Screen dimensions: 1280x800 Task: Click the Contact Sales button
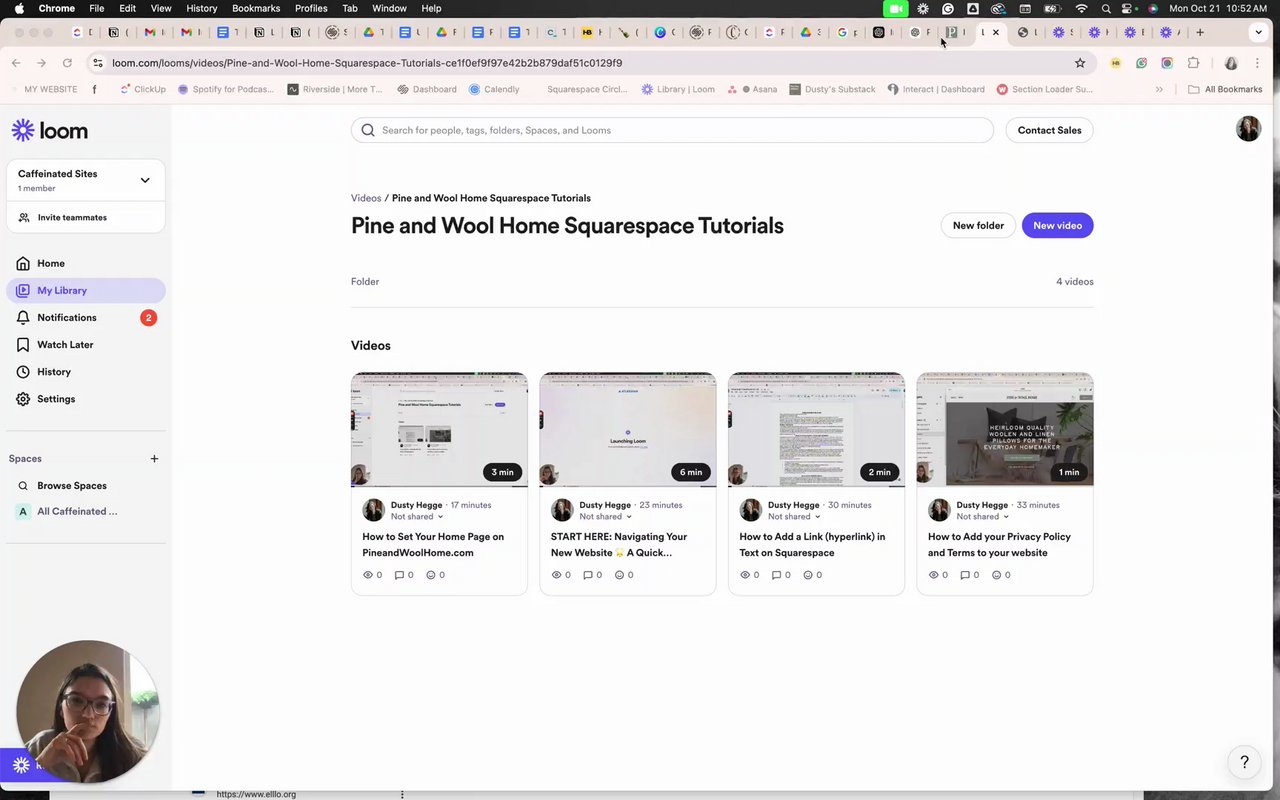click(x=1049, y=130)
